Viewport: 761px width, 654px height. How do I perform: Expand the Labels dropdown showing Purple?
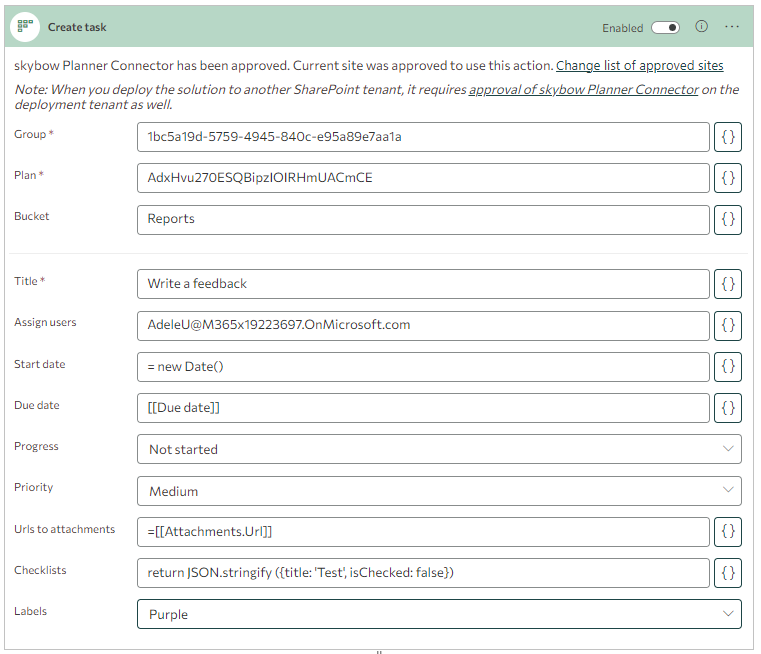coord(439,614)
